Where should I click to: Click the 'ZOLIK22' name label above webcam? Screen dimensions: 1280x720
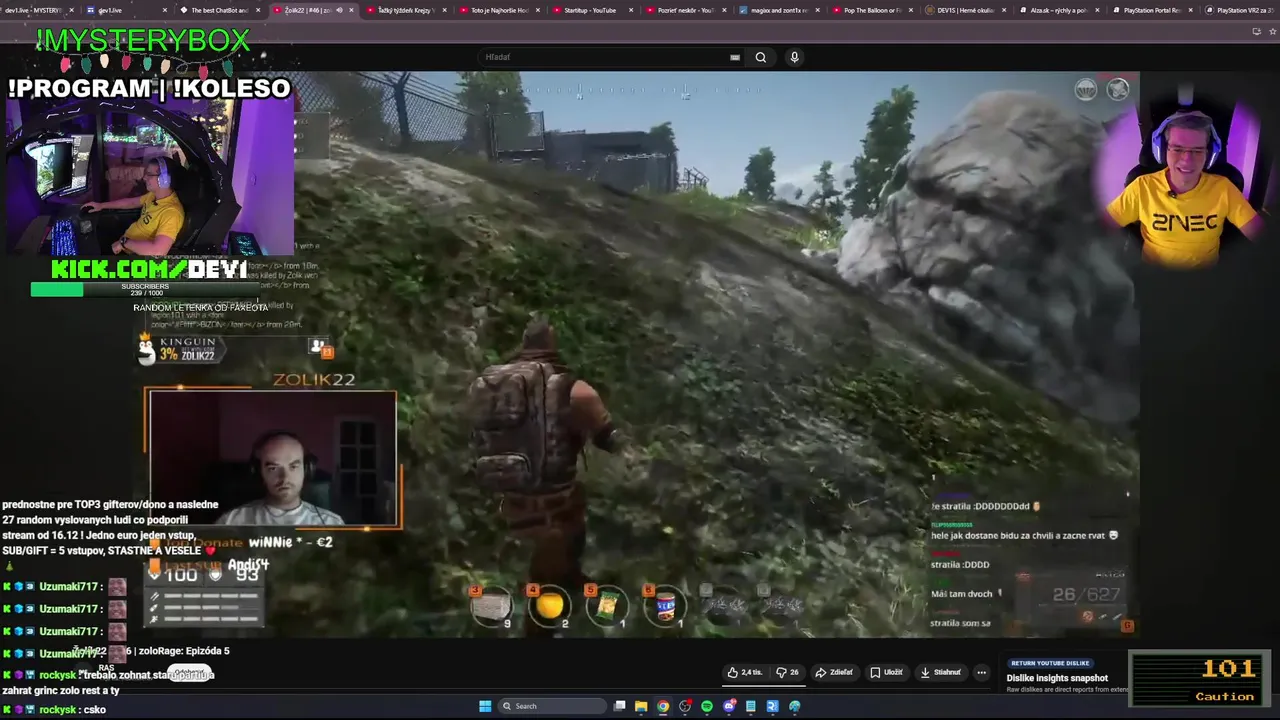point(314,380)
